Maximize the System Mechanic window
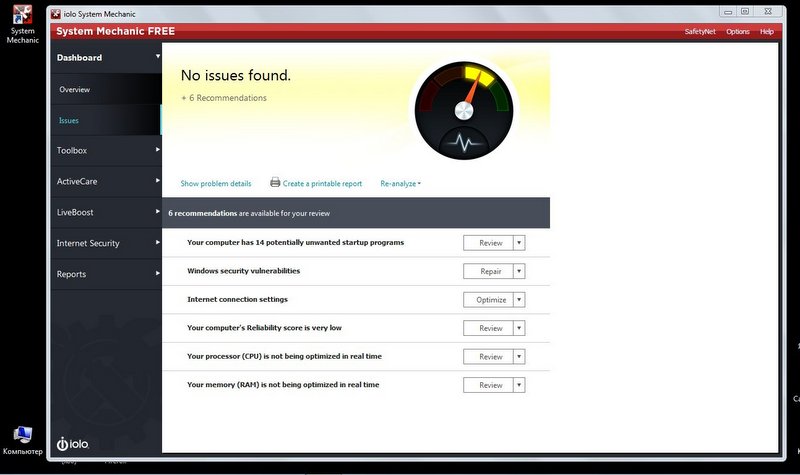The width and height of the screenshot is (800, 475). [745, 12]
